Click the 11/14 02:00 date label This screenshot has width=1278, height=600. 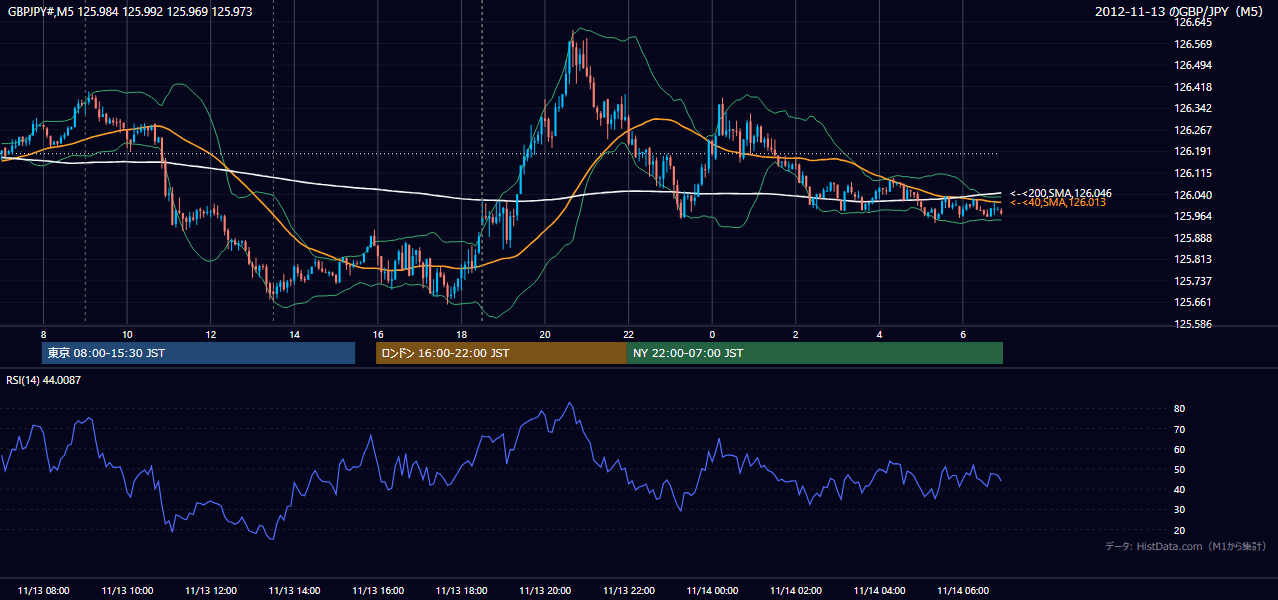click(x=796, y=591)
